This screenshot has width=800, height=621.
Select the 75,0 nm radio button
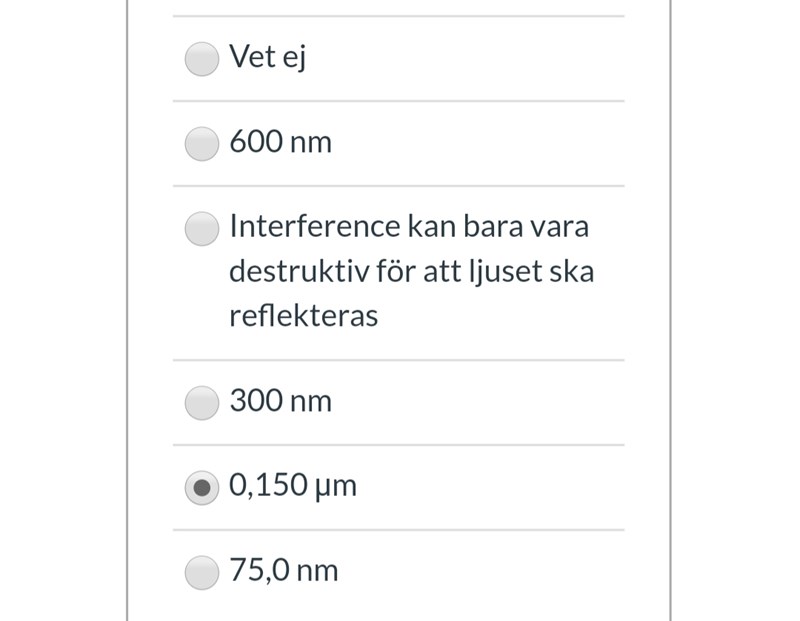tap(202, 573)
